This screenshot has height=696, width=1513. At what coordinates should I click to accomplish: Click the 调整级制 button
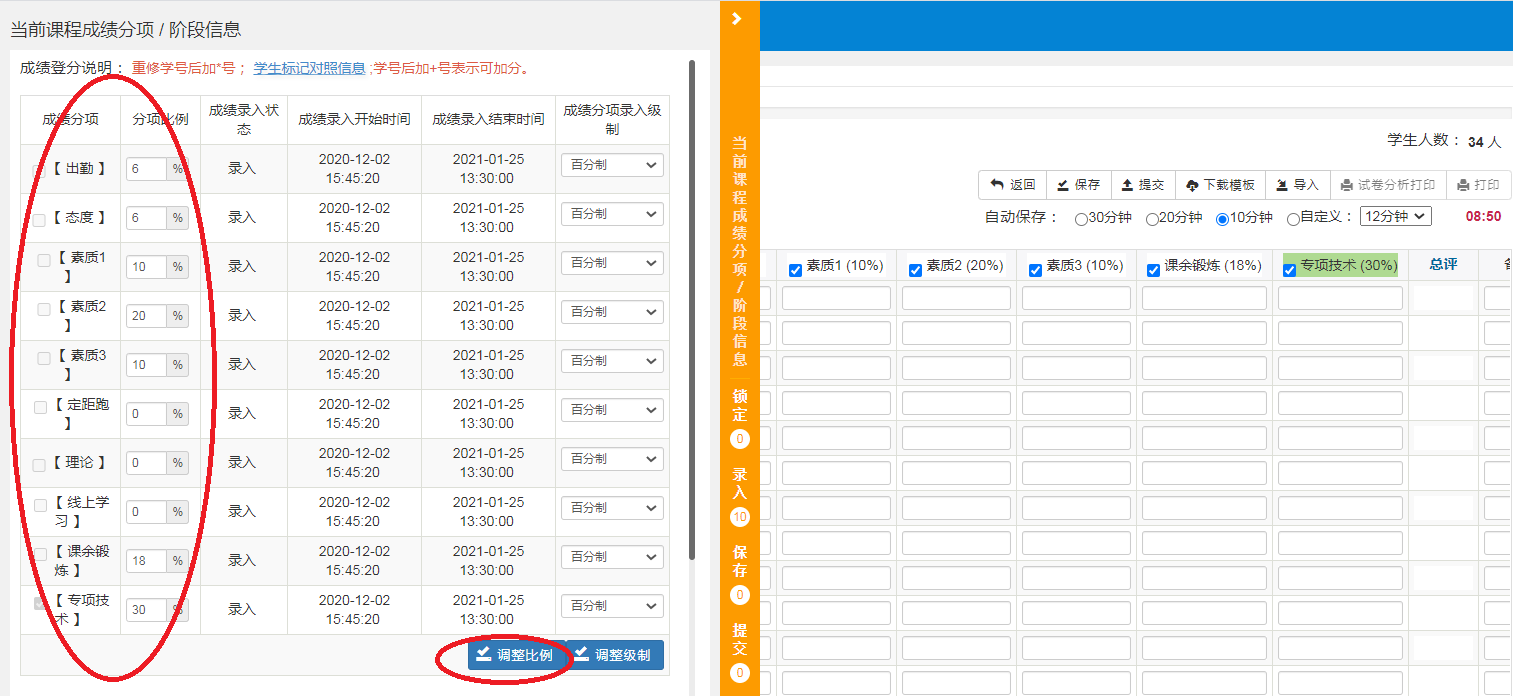(x=614, y=655)
